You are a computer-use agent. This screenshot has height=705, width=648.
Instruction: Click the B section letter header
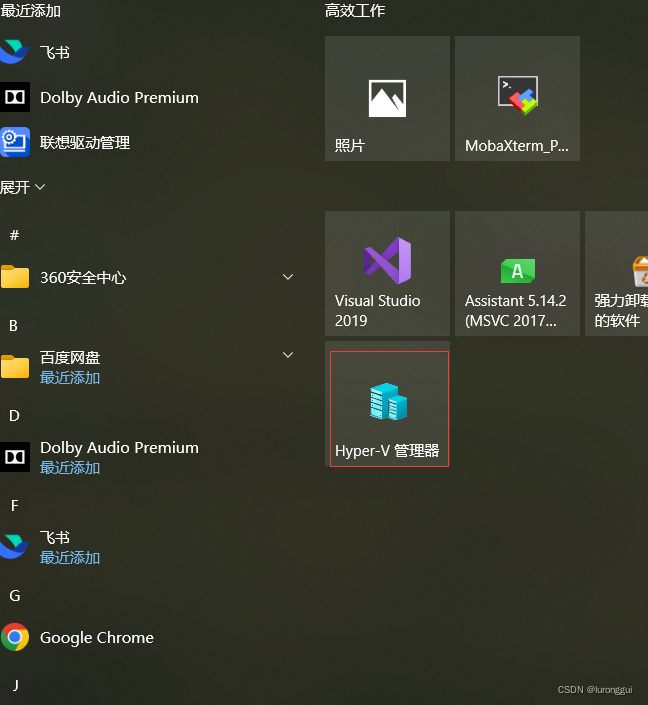click(x=13, y=326)
